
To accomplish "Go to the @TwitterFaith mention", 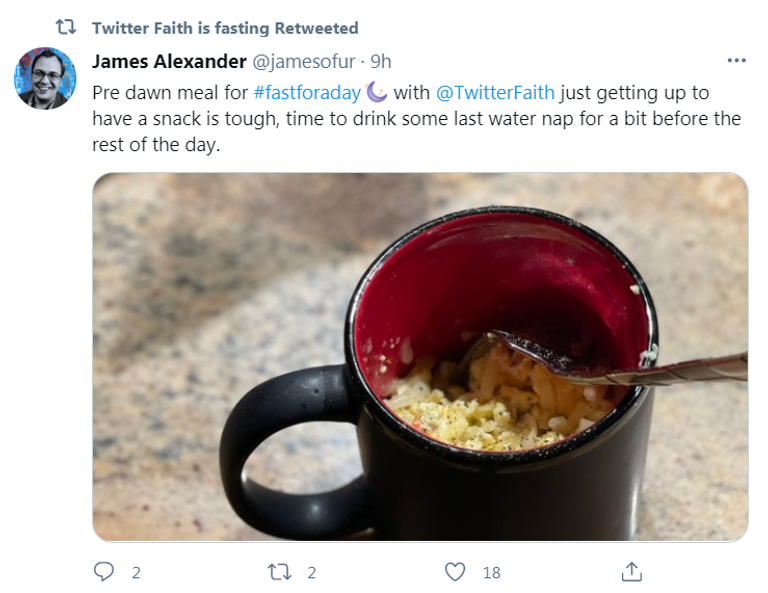I will [495, 93].
